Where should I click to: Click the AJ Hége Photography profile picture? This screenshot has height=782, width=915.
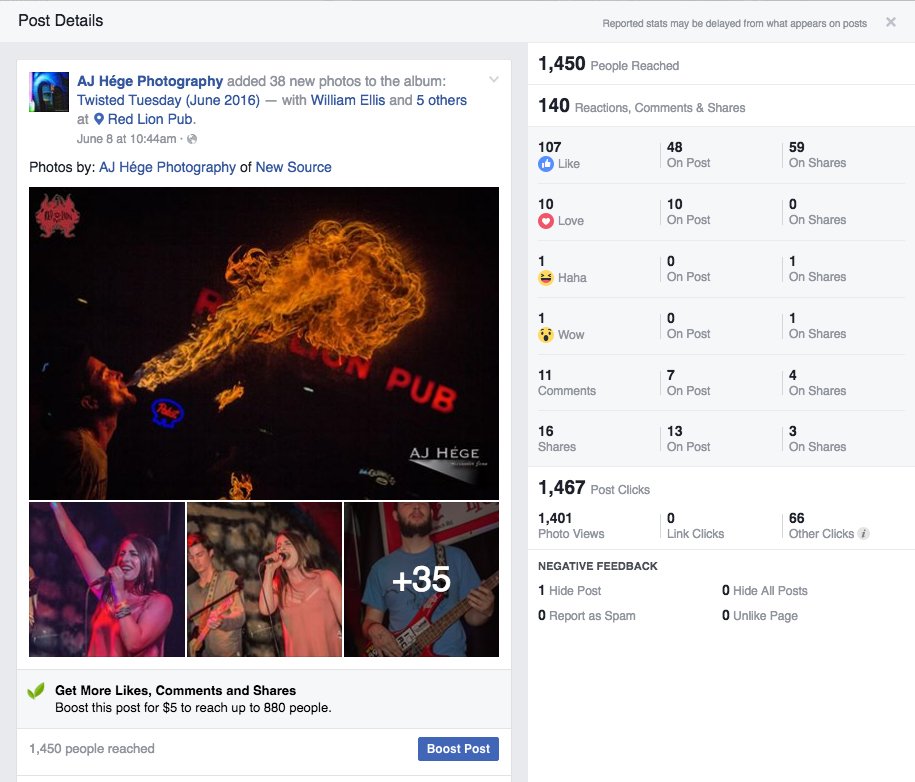tap(49, 92)
